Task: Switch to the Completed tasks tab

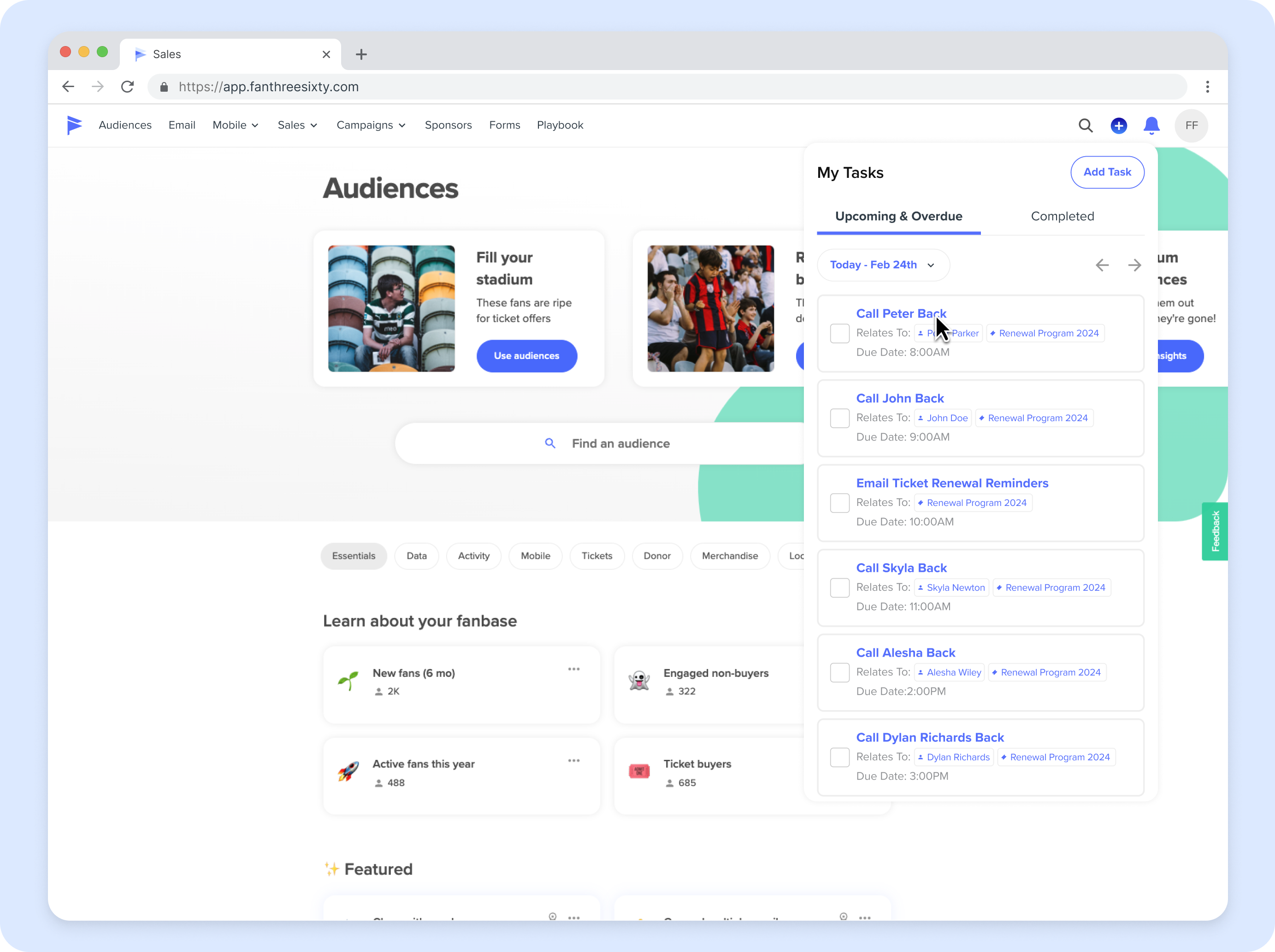Action: point(1062,216)
